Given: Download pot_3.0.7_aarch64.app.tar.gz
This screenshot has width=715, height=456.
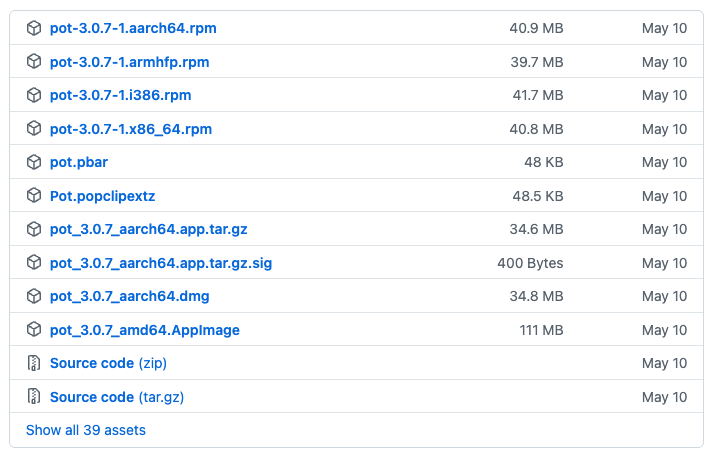Looking at the screenshot, I should click(148, 229).
